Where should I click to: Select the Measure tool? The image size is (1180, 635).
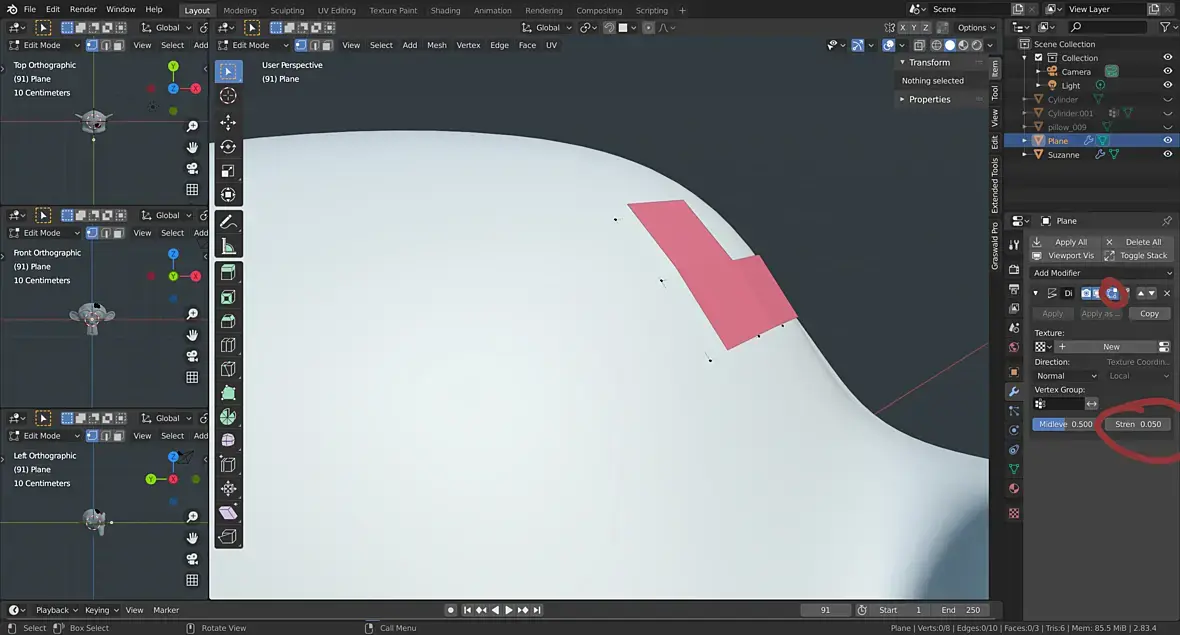[228, 247]
